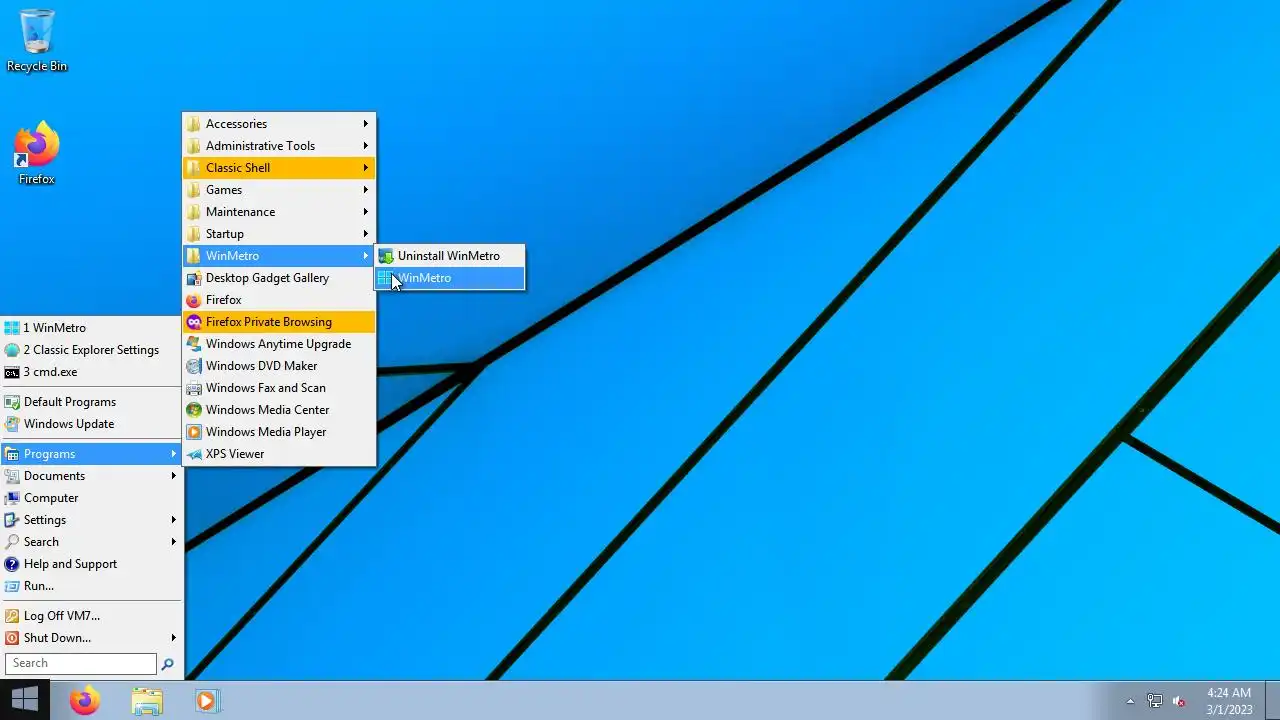Select Uninstall WinMetro in the submenu

coord(450,256)
